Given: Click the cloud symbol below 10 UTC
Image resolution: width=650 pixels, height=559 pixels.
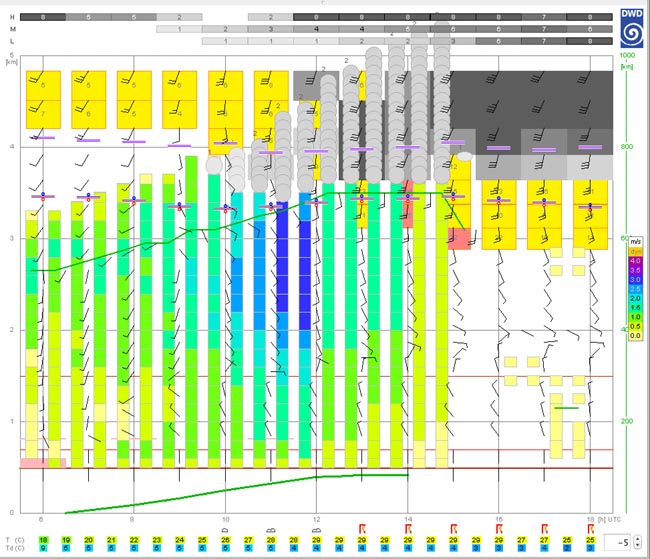Looking at the screenshot, I should 225,530.
